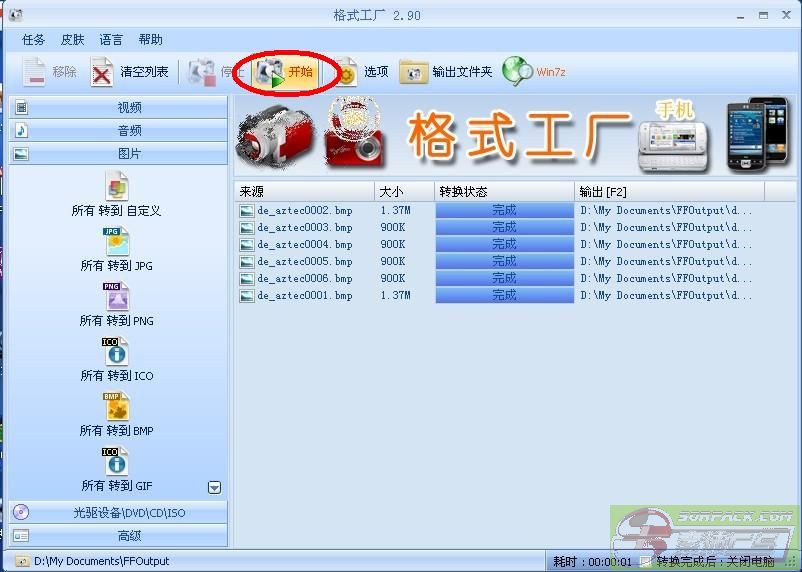Open the 任务 (Task) menu

click(x=34, y=40)
